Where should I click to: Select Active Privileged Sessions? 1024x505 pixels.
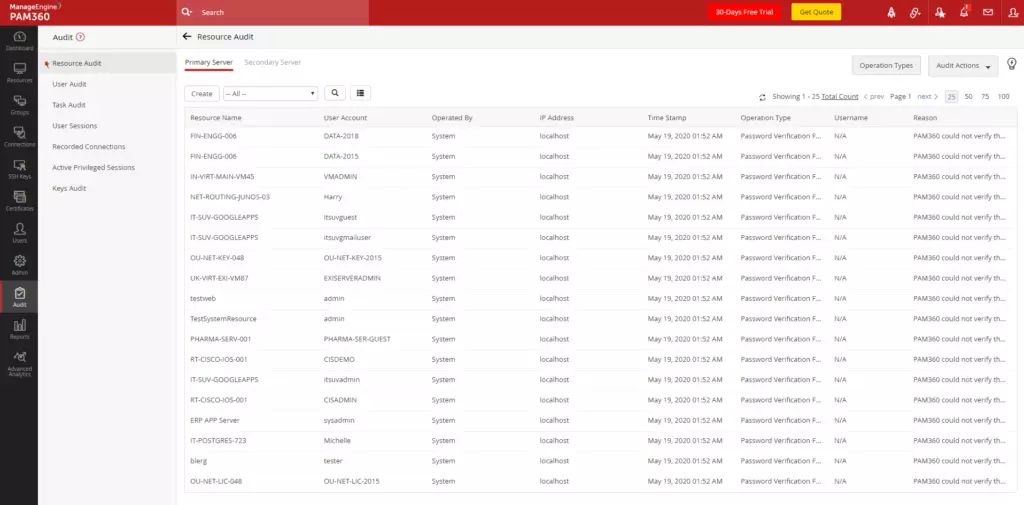93,167
